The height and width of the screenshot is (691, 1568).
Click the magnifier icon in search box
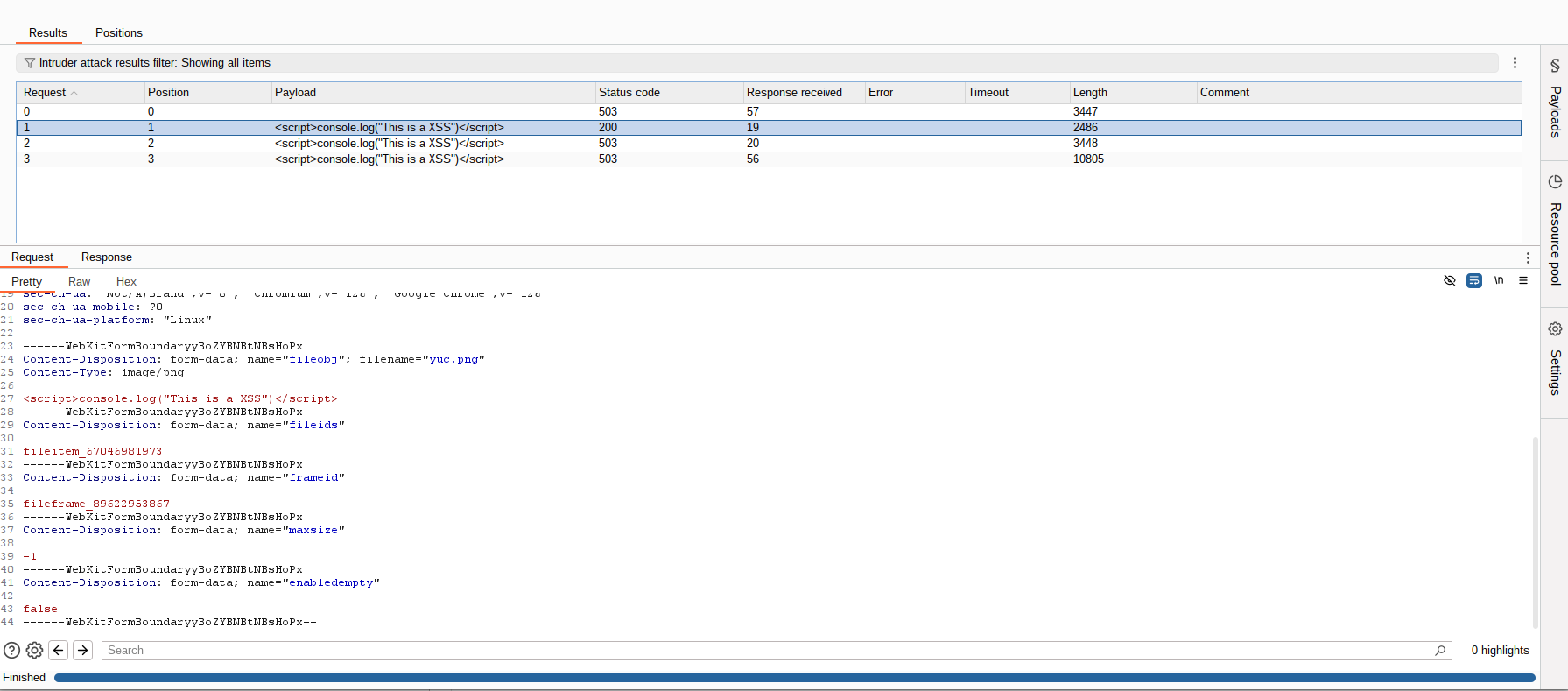click(1440, 651)
